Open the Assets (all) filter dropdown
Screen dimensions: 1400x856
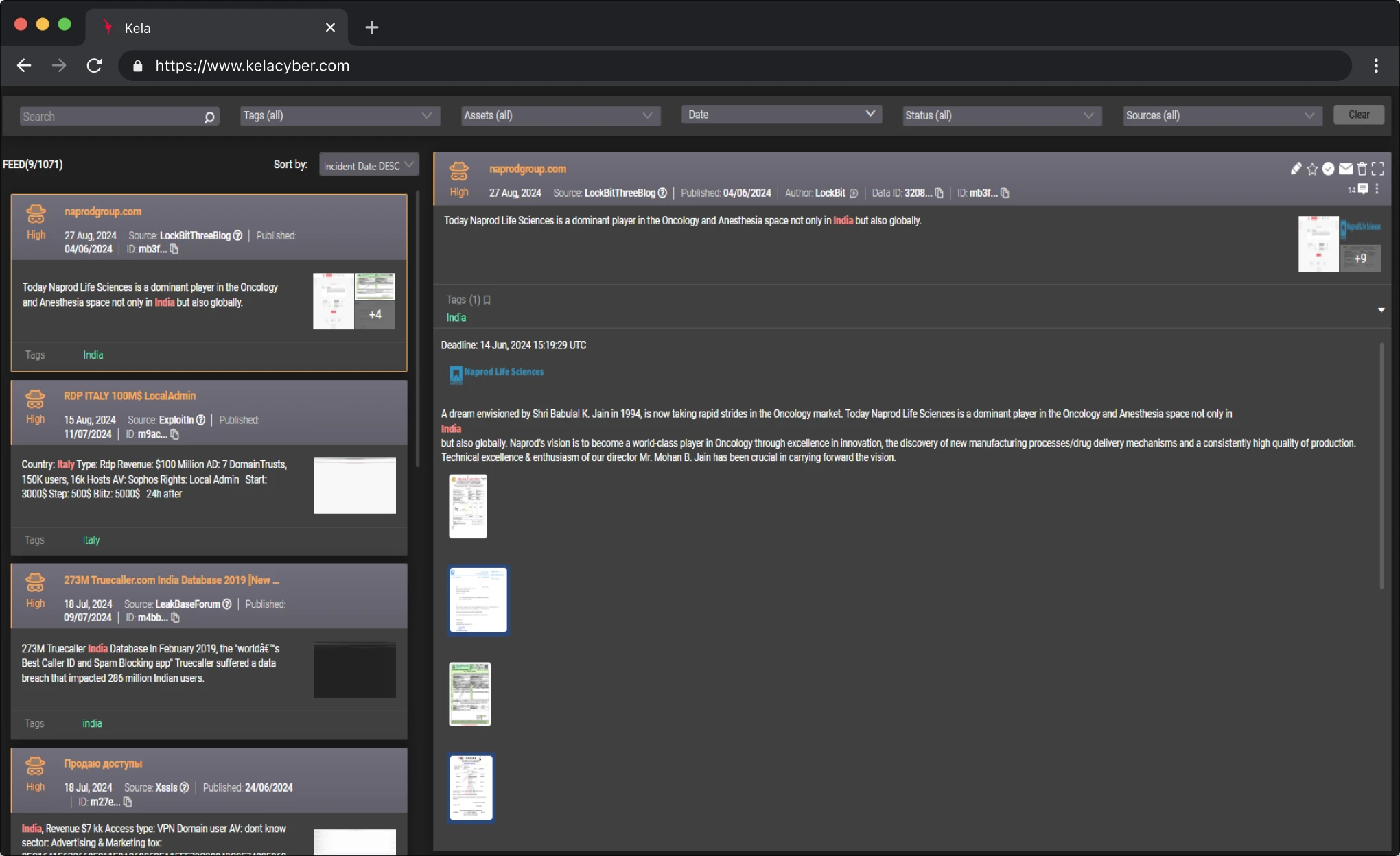coord(561,115)
